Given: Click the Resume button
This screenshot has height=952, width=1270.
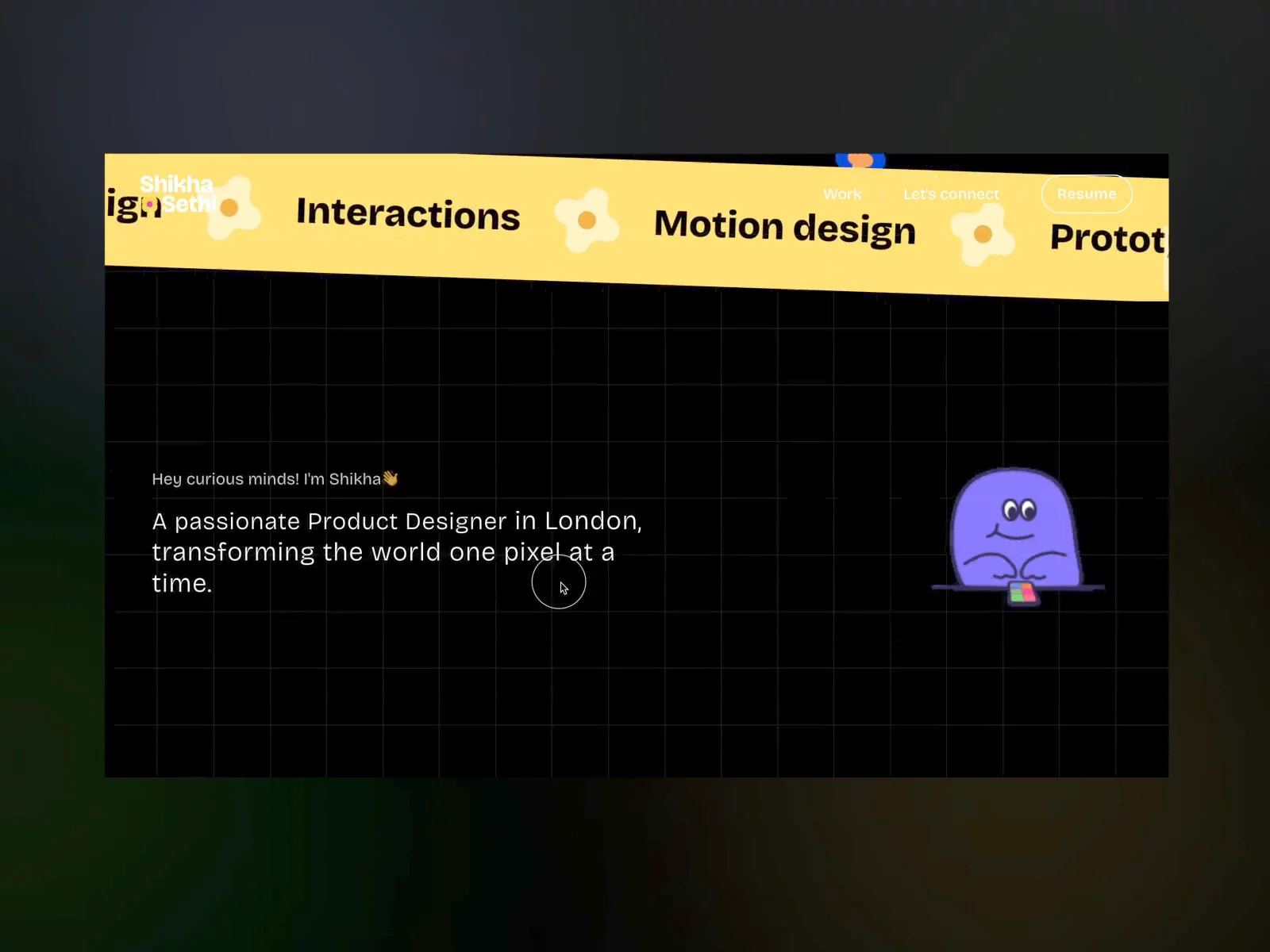Looking at the screenshot, I should coord(1087,194).
